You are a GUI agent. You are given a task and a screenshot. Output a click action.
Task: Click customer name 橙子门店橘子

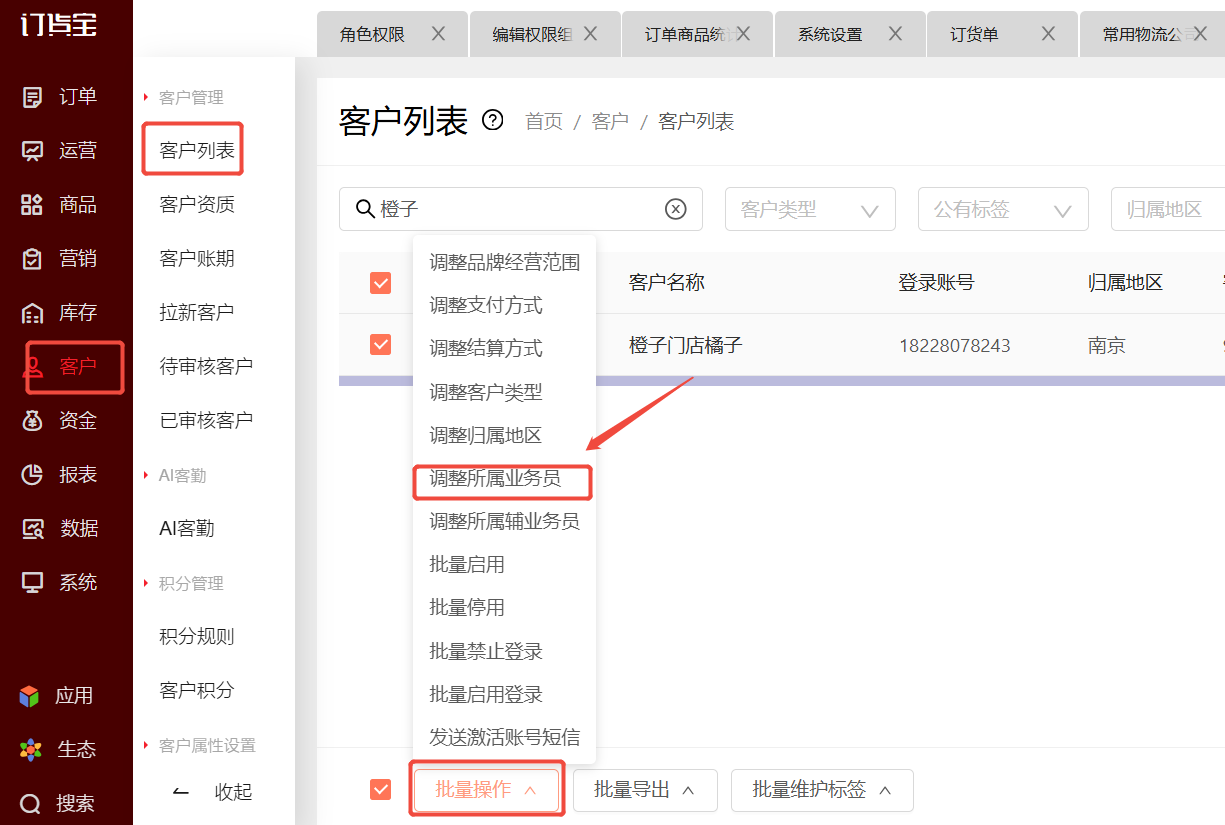click(686, 345)
